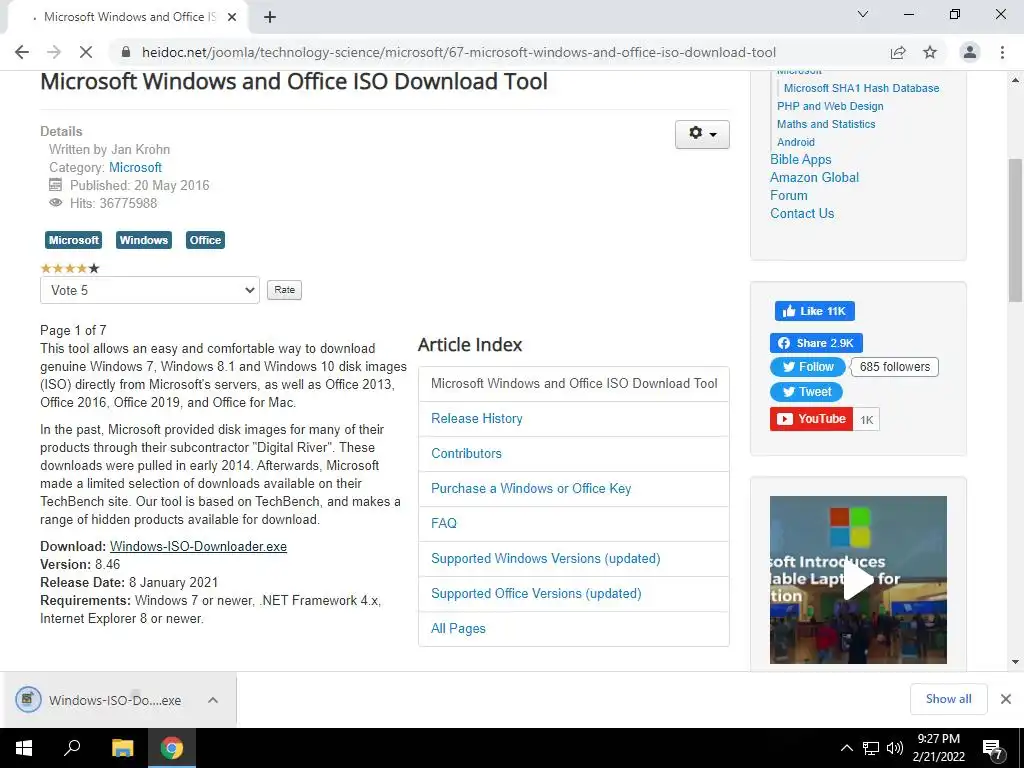Bookmark this page with the star icon

[930, 52]
